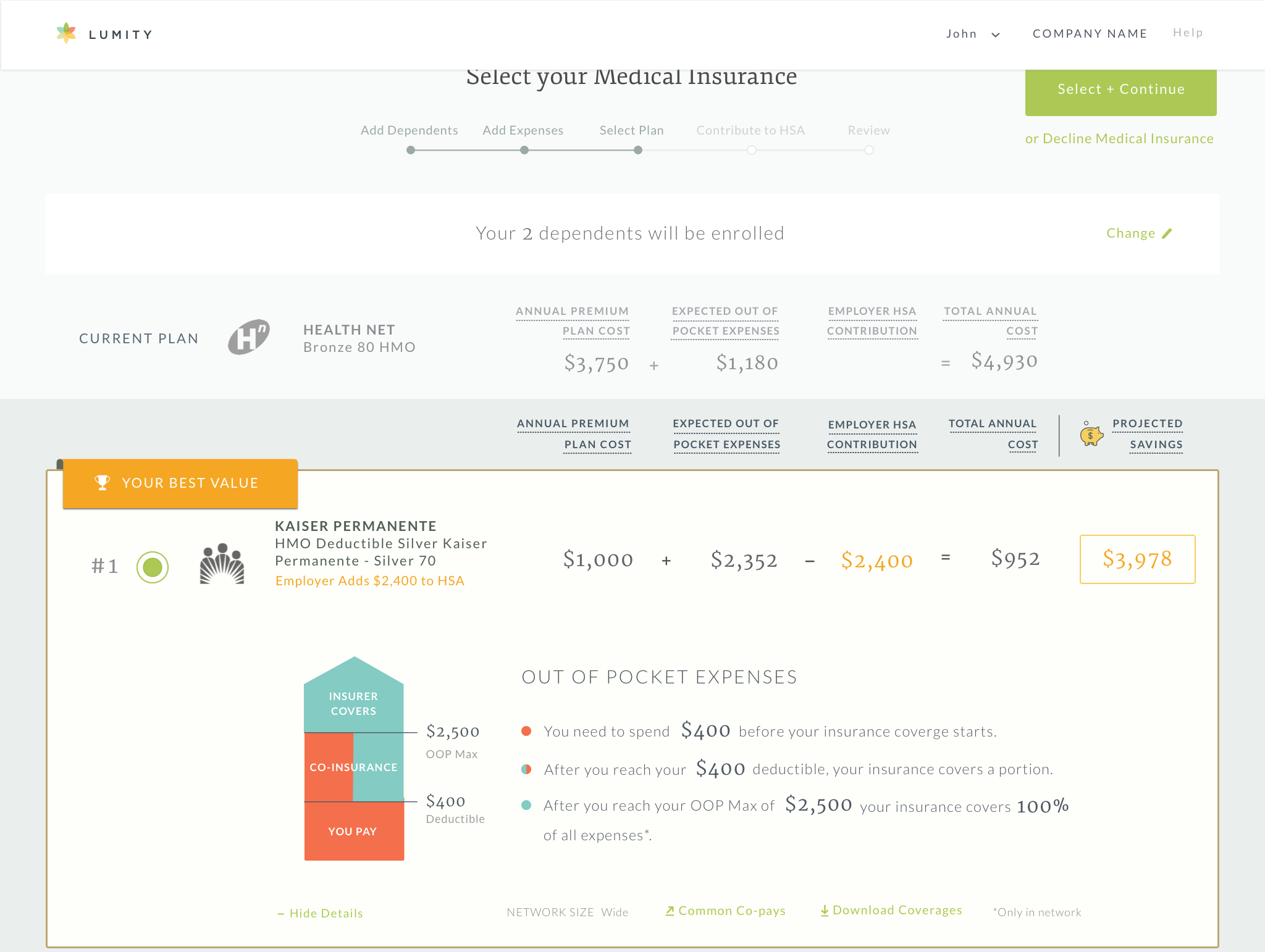The width and height of the screenshot is (1265, 952).
Task: Click the pencil edit icon beside Change
Action: [x=1167, y=233]
